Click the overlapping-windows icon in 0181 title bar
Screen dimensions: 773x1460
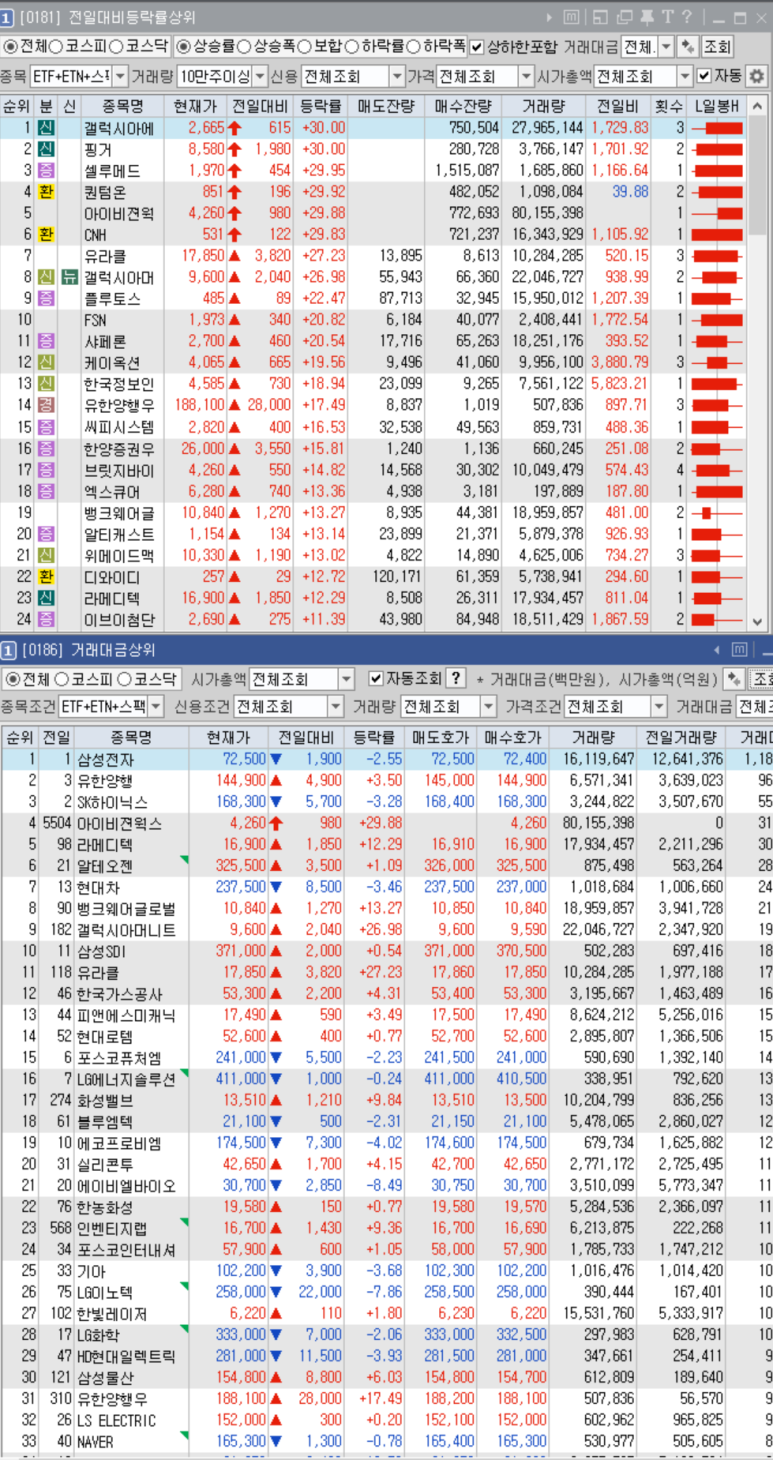coord(624,17)
